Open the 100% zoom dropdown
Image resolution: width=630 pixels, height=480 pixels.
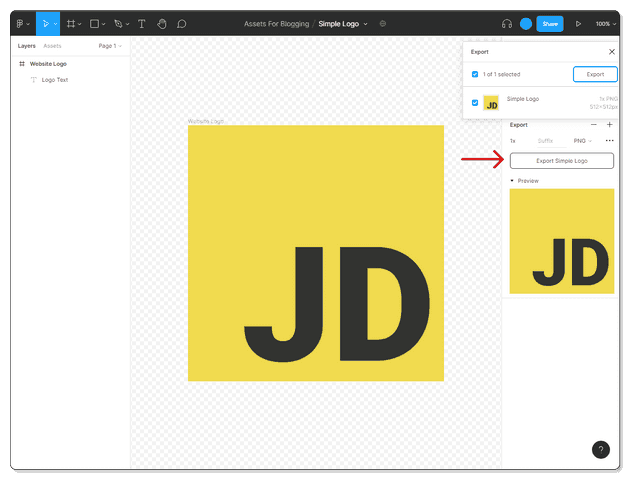(605, 24)
